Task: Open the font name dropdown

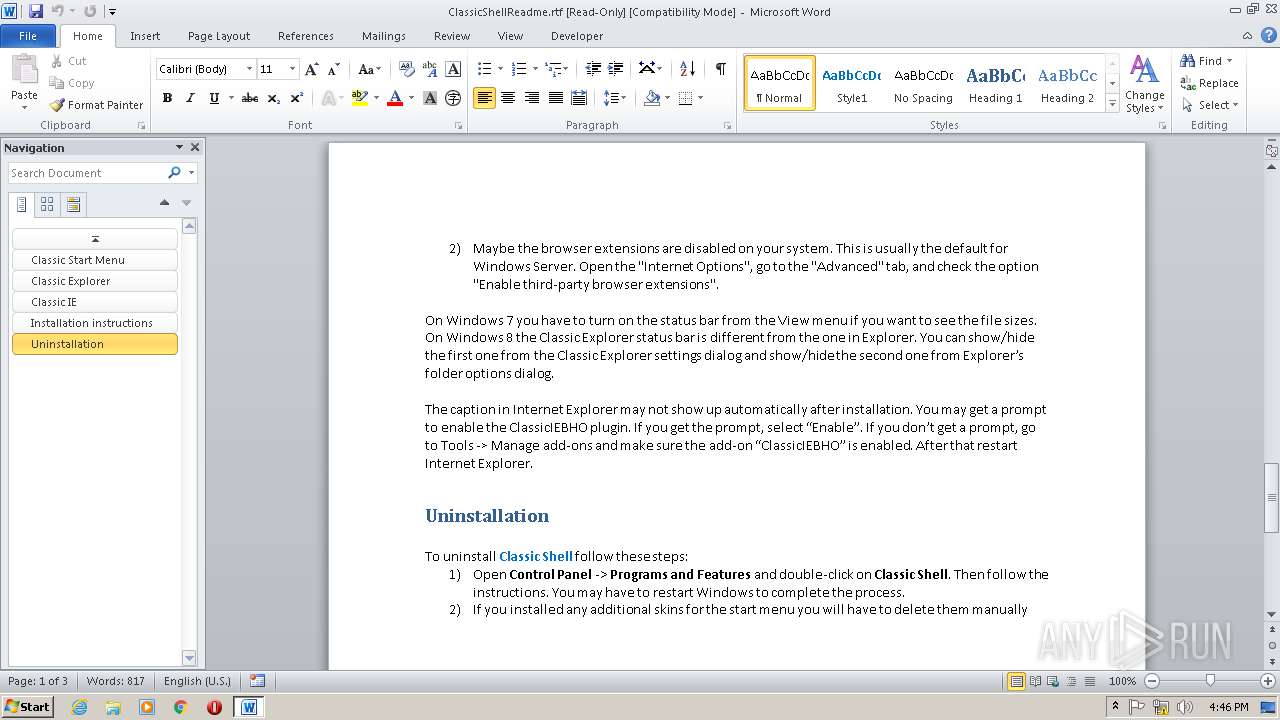Action: (249, 69)
